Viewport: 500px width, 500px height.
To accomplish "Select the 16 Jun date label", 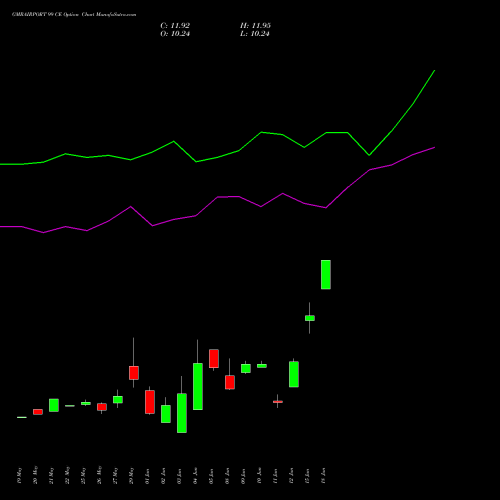I will (323, 476).
